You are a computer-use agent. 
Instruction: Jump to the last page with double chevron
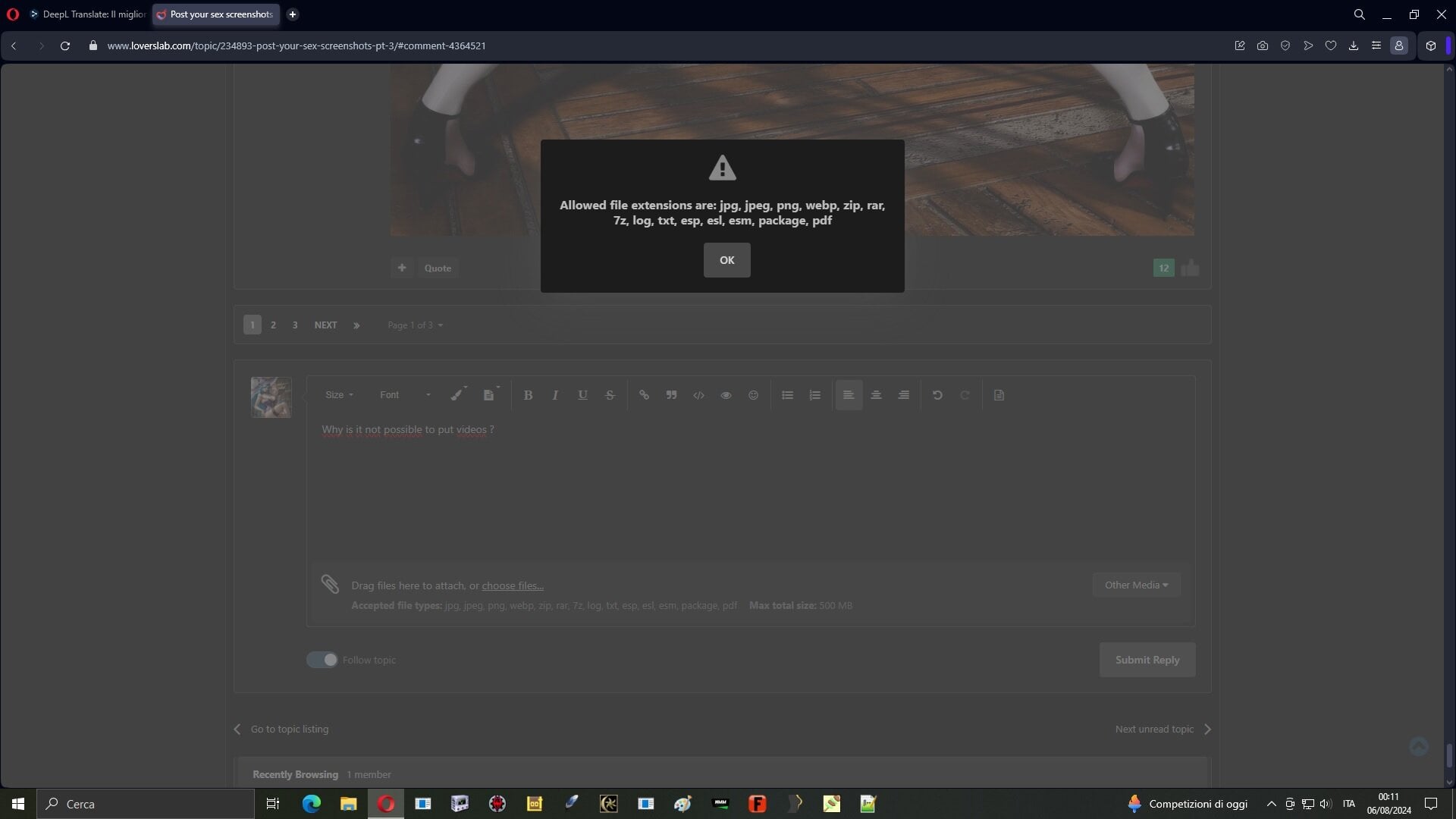point(356,325)
